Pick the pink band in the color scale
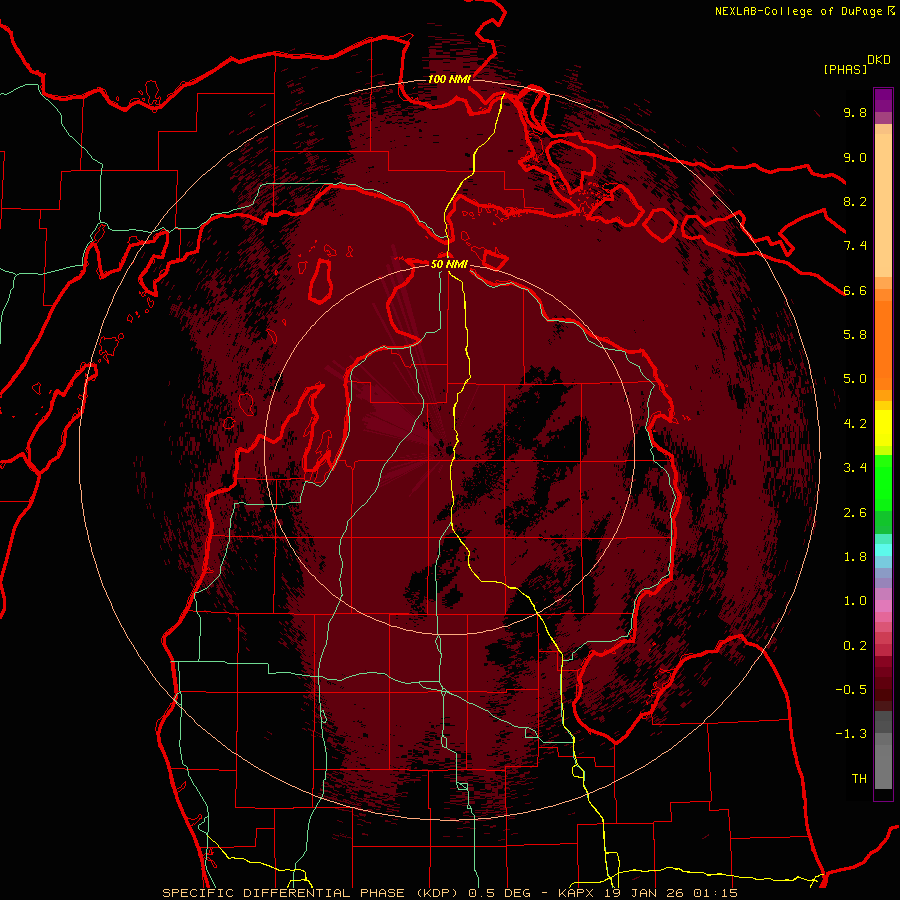 pos(883,606)
